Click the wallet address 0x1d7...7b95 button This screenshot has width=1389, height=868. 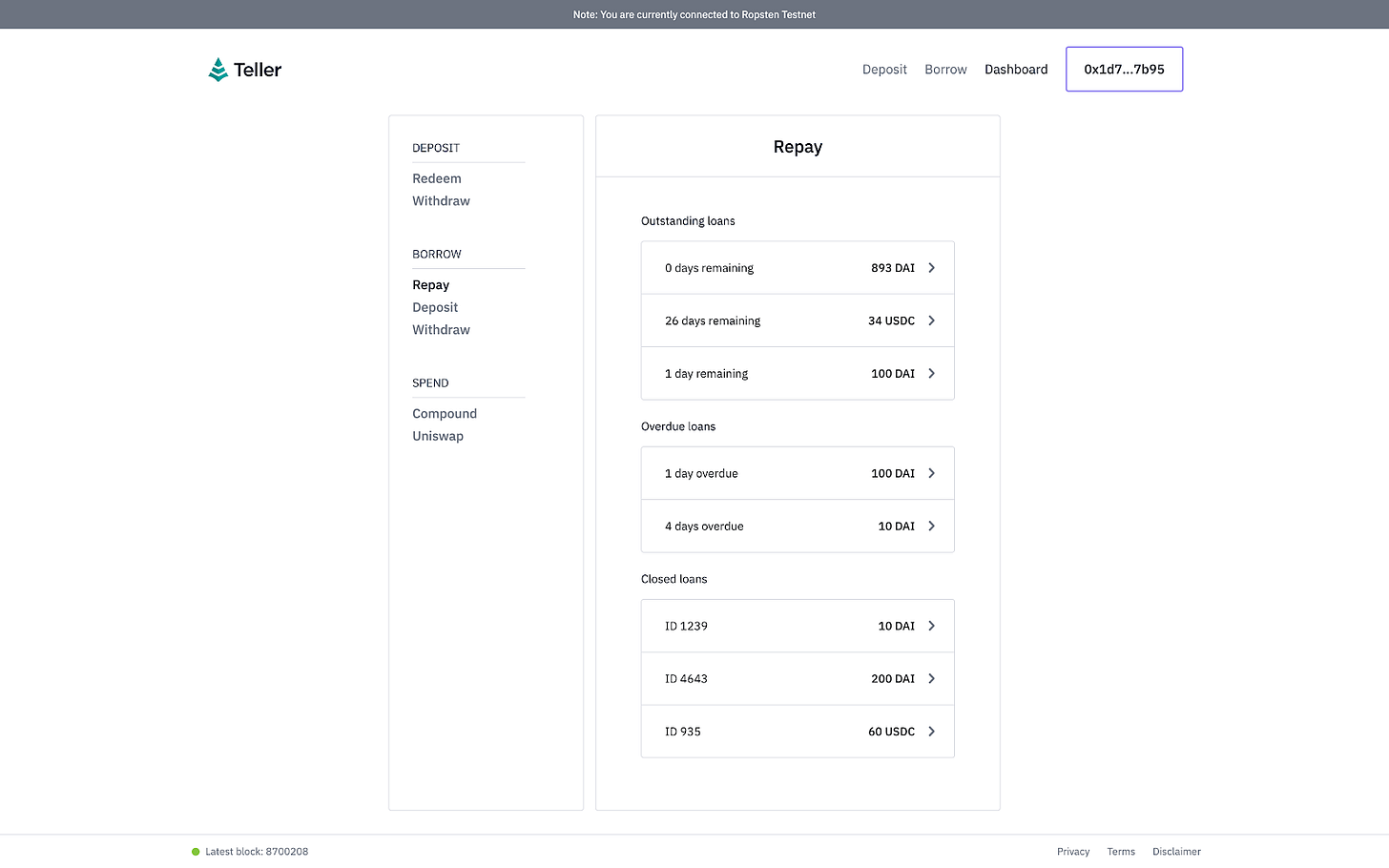click(x=1124, y=70)
